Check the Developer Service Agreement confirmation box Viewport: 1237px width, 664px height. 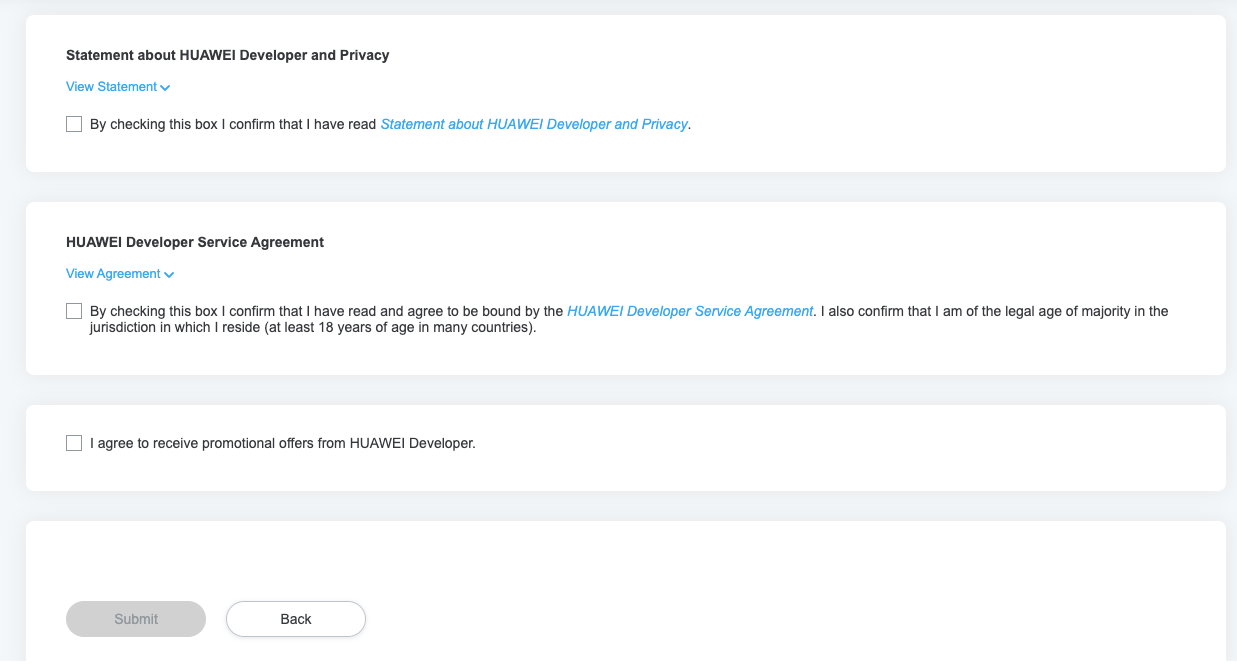(74, 311)
